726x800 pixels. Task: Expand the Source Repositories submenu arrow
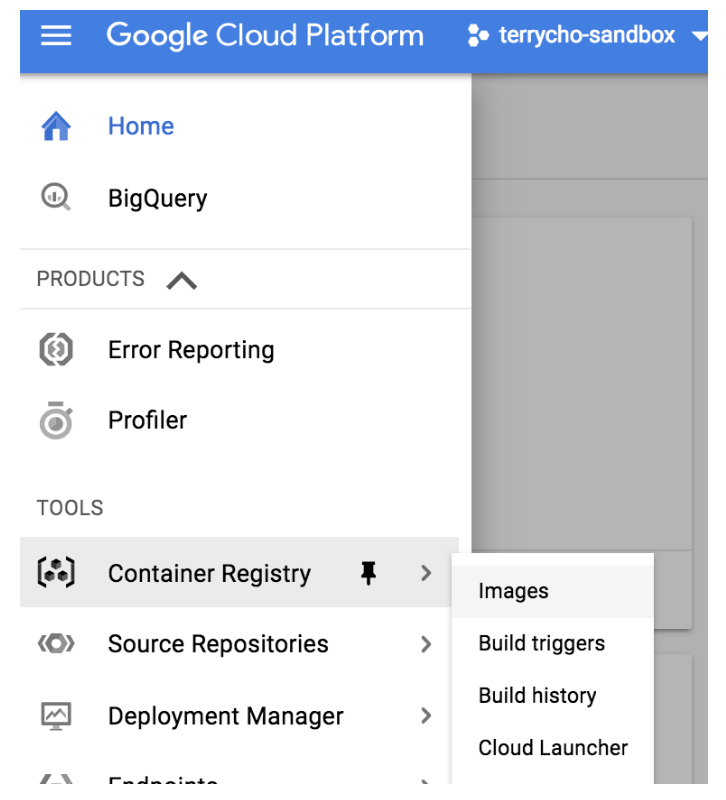pos(426,644)
